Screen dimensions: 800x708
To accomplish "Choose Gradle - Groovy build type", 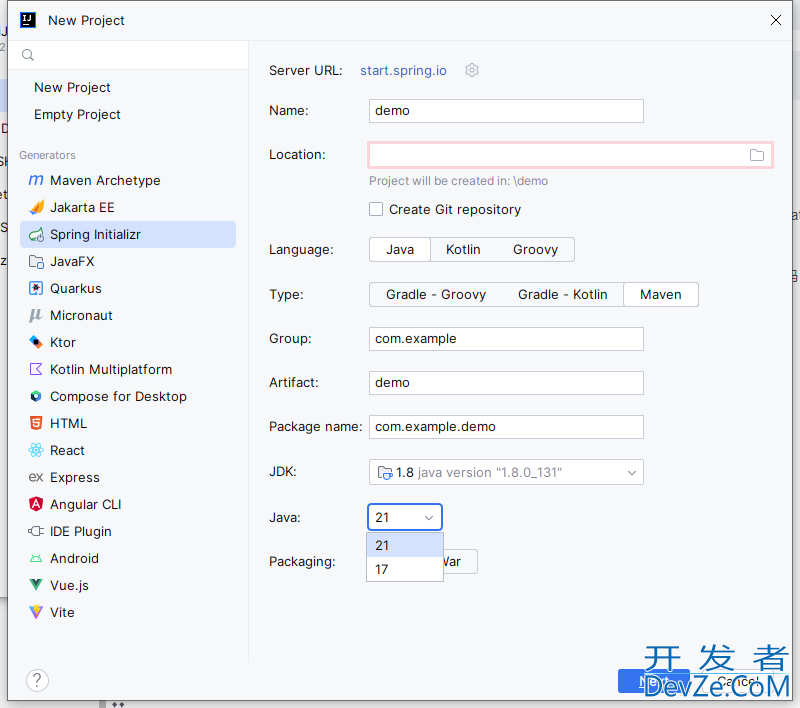I will coord(436,294).
